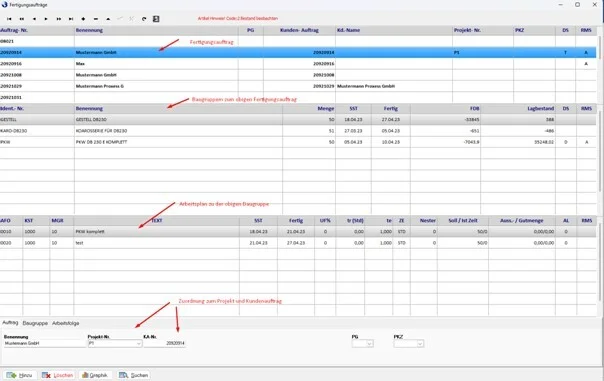Select order row 20920914 Mustermann GmbH
This screenshot has width=604, height=381.
pos(298,52)
